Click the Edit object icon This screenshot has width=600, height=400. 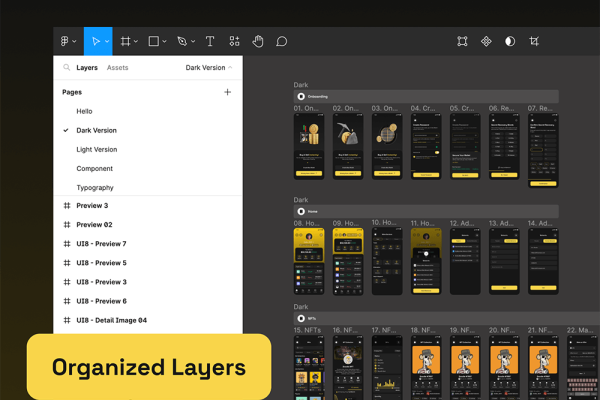[x=462, y=41]
